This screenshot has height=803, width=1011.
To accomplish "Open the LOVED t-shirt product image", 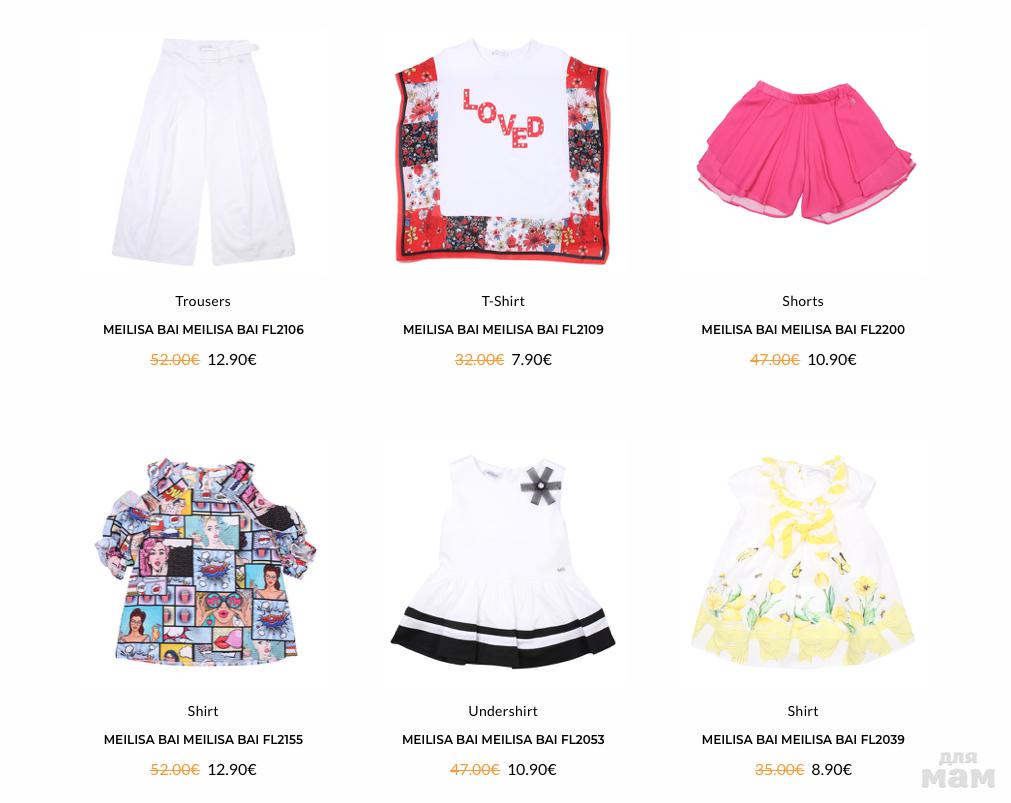I will coord(503,152).
